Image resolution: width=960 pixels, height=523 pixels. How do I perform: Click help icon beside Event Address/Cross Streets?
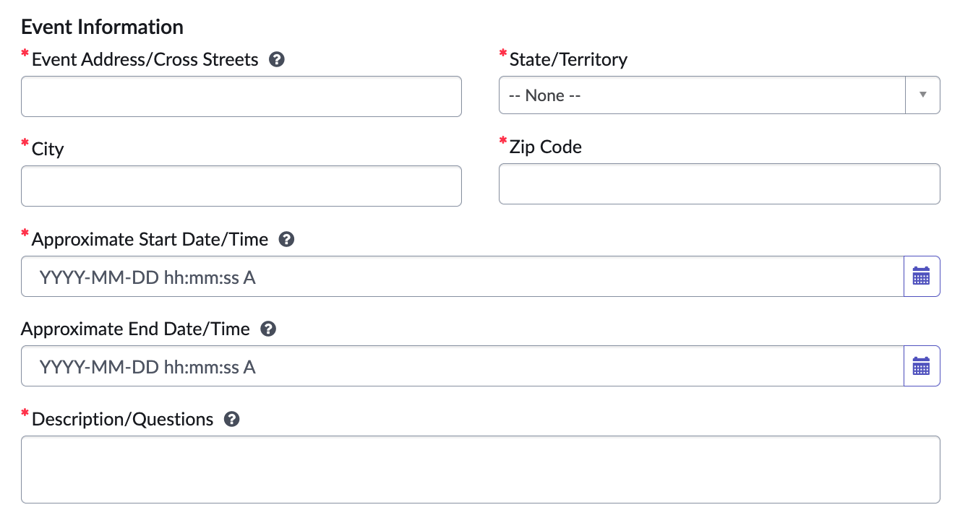point(277,59)
